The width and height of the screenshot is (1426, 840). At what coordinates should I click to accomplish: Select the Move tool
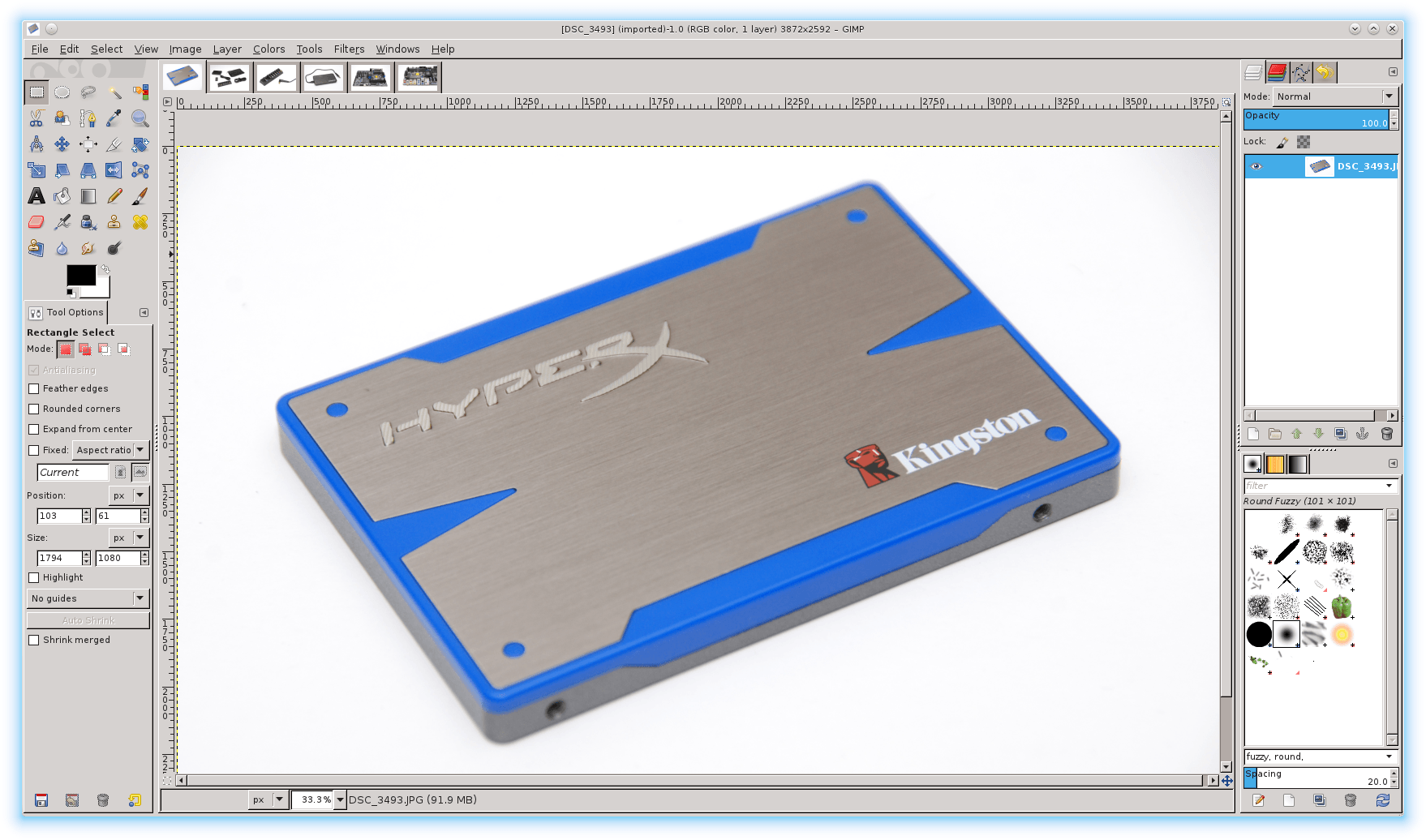coord(62,144)
